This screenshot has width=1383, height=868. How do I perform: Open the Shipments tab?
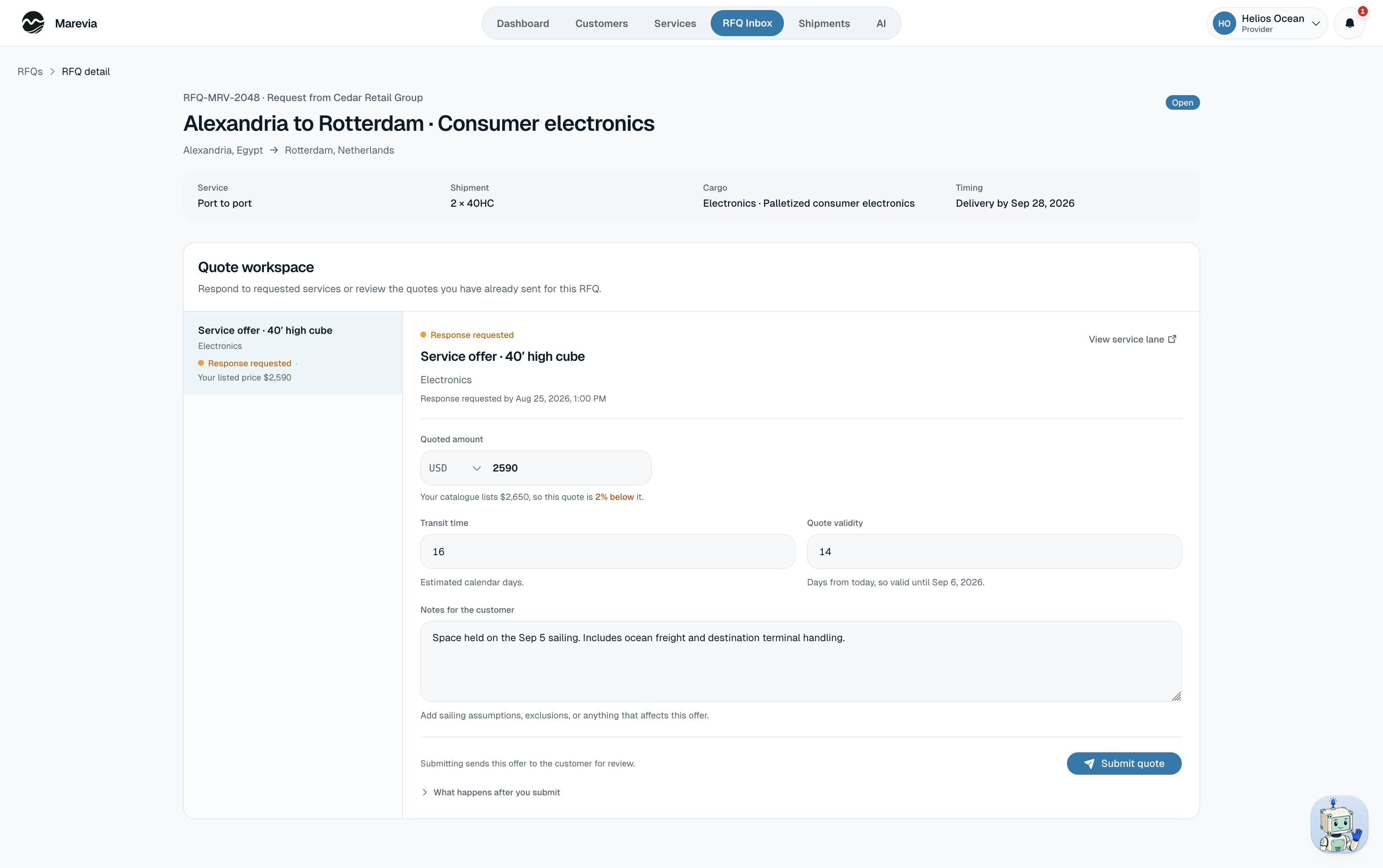pyautogui.click(x=824, y=23)
